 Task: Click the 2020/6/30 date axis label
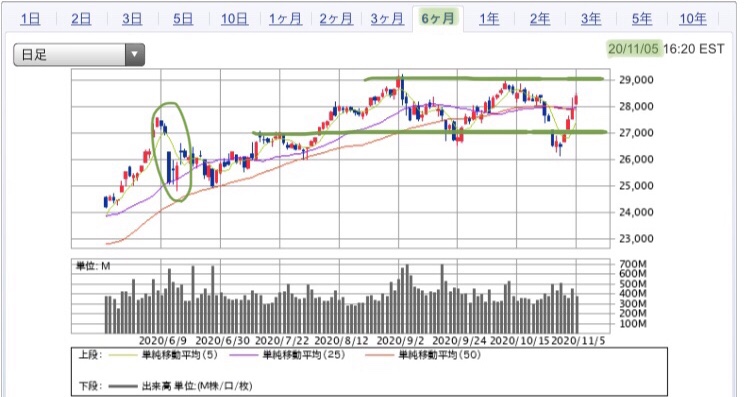coord(223,341)
